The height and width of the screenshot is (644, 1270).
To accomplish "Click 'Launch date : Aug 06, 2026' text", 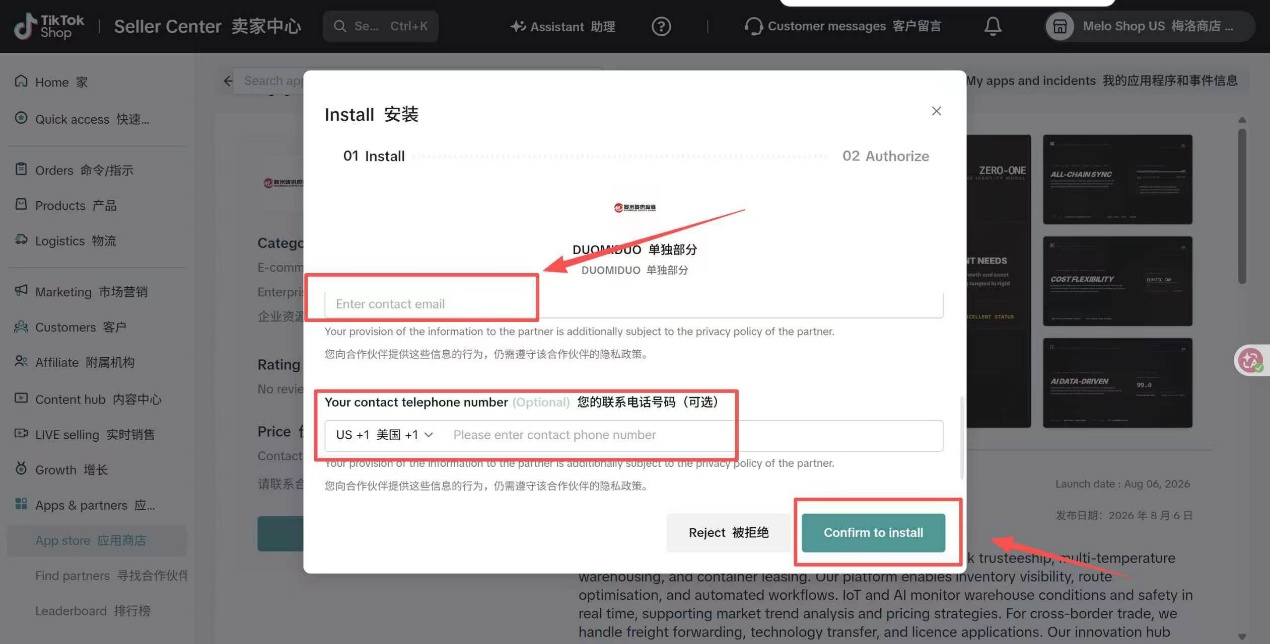I will [1122, 484].
